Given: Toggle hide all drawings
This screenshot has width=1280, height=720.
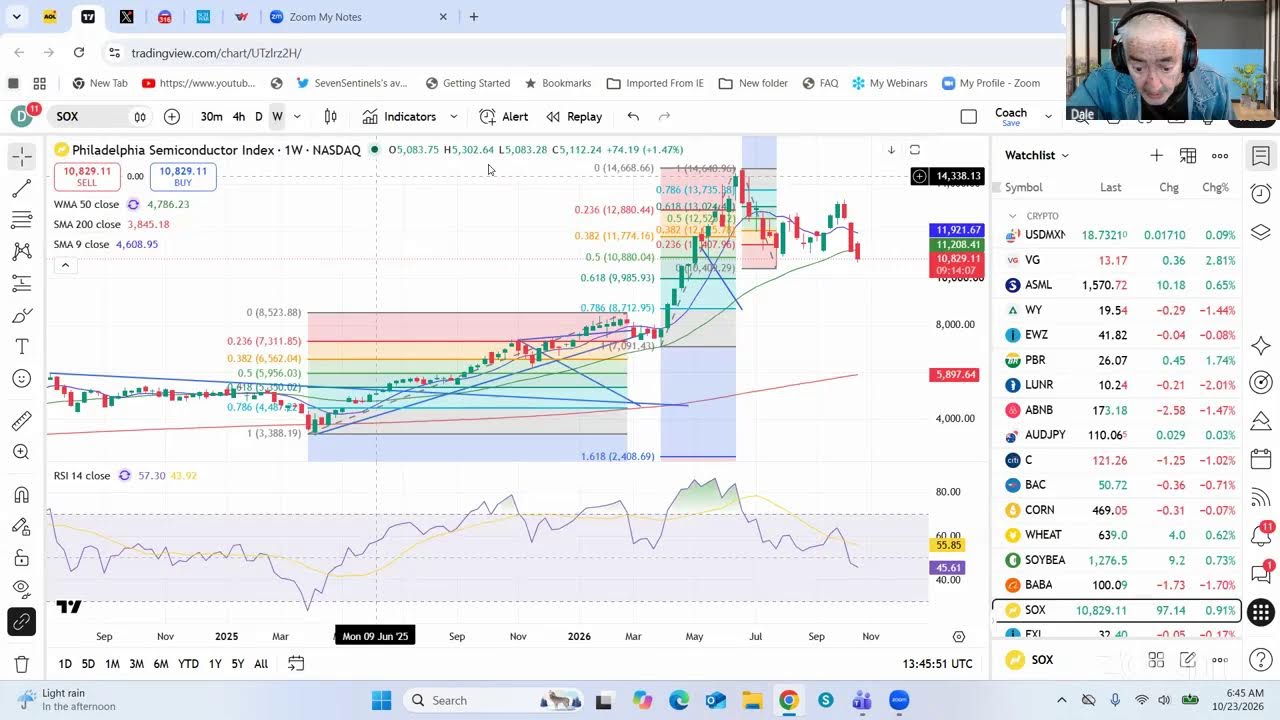Looking at the screenshot, I should point(21,590).
